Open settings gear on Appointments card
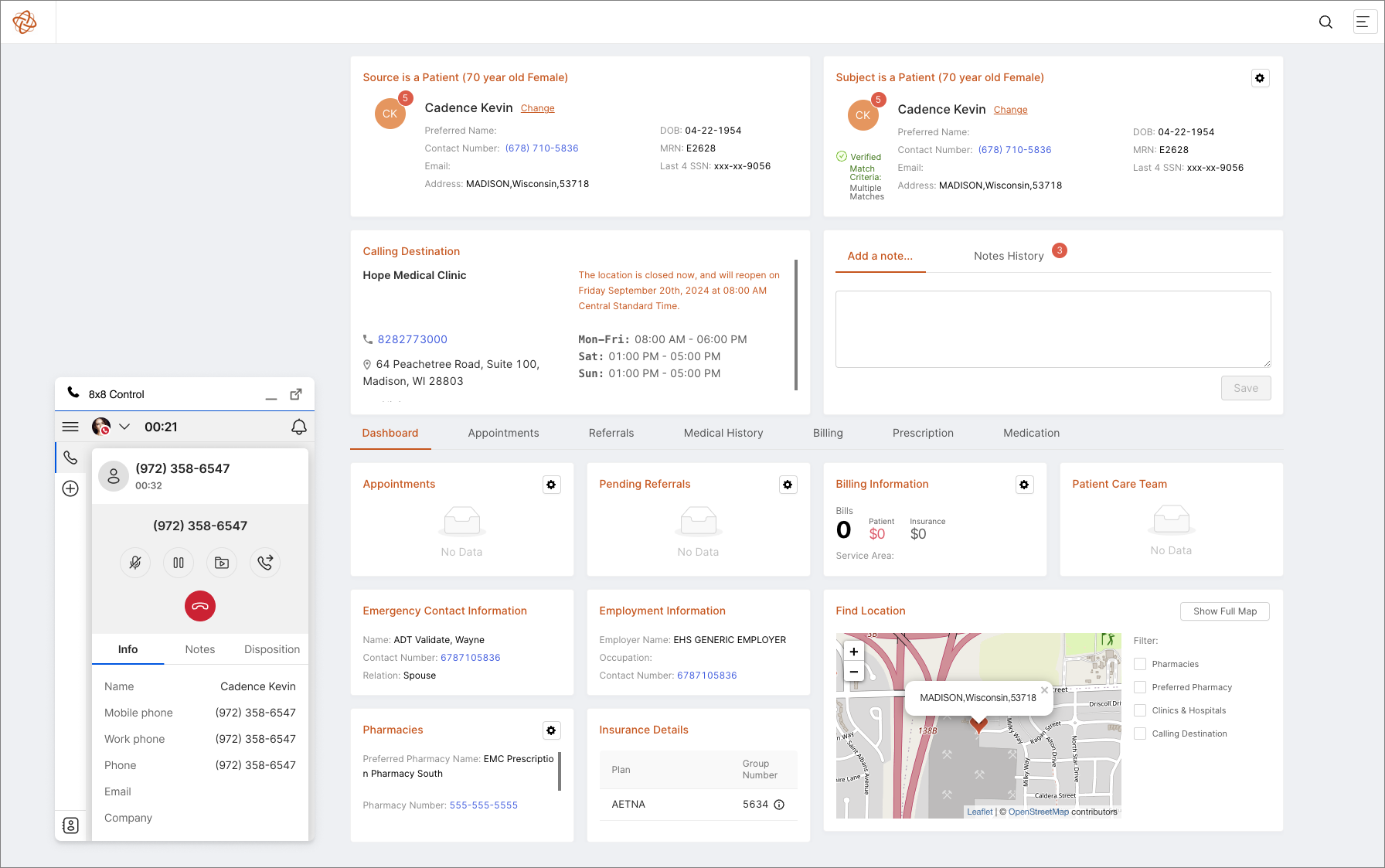The height and width of the screenshot is (868, 1385). coord(551,485)
